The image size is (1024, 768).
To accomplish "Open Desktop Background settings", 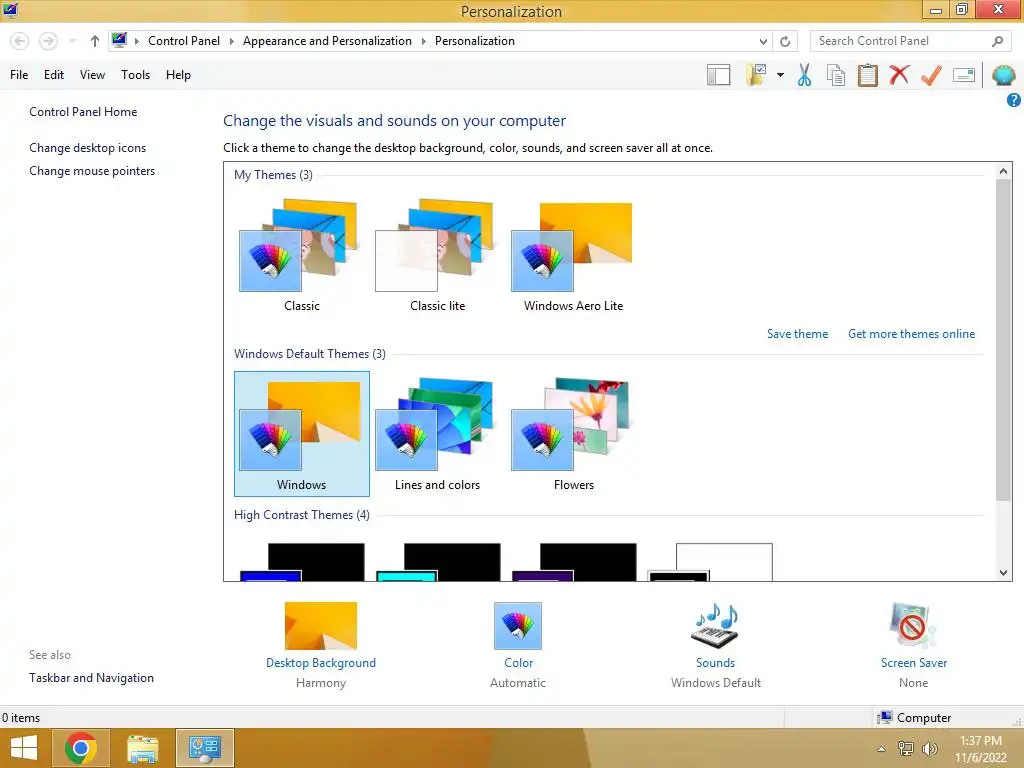I will [x=321, y=645].
